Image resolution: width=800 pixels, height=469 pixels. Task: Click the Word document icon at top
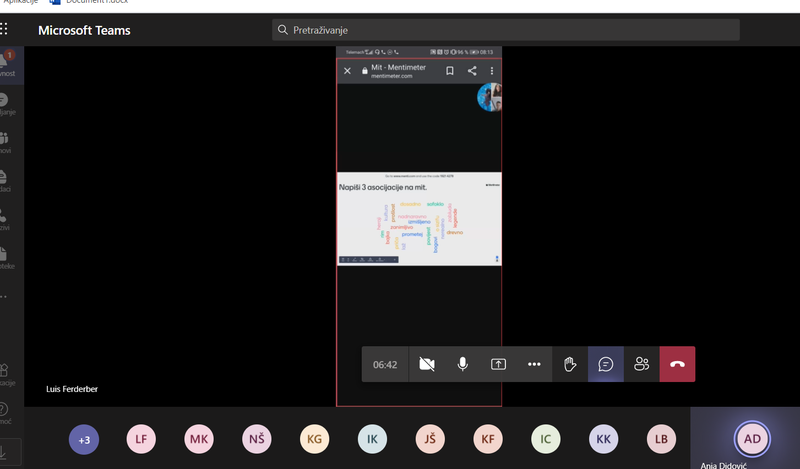55,2
